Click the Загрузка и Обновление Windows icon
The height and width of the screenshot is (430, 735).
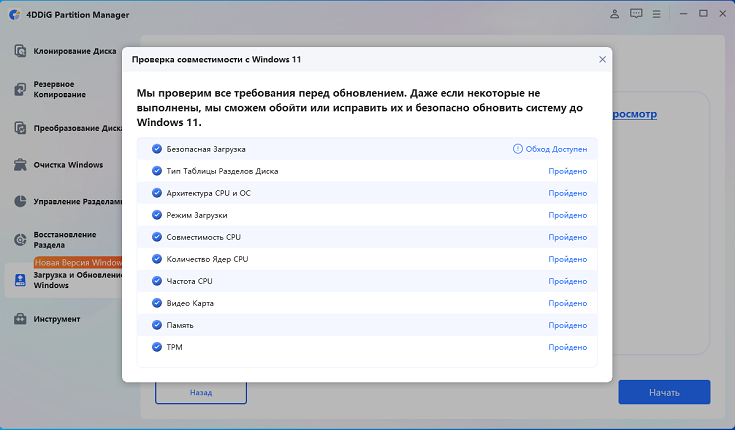click(20, 280)
